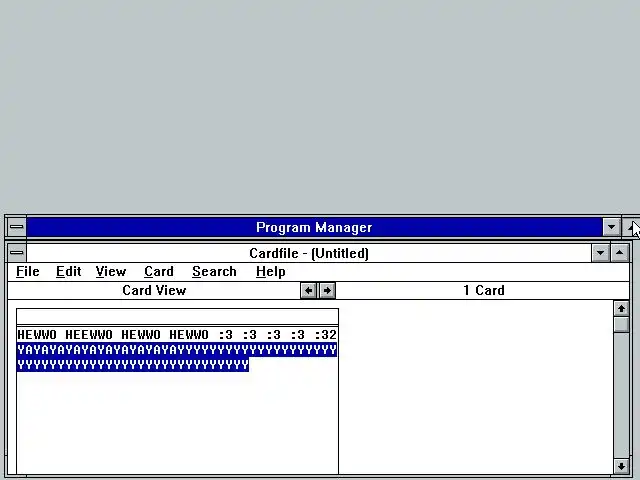
Task: Go to next card with right arrow
Action: pyautogui.click(x=327, y=291)
